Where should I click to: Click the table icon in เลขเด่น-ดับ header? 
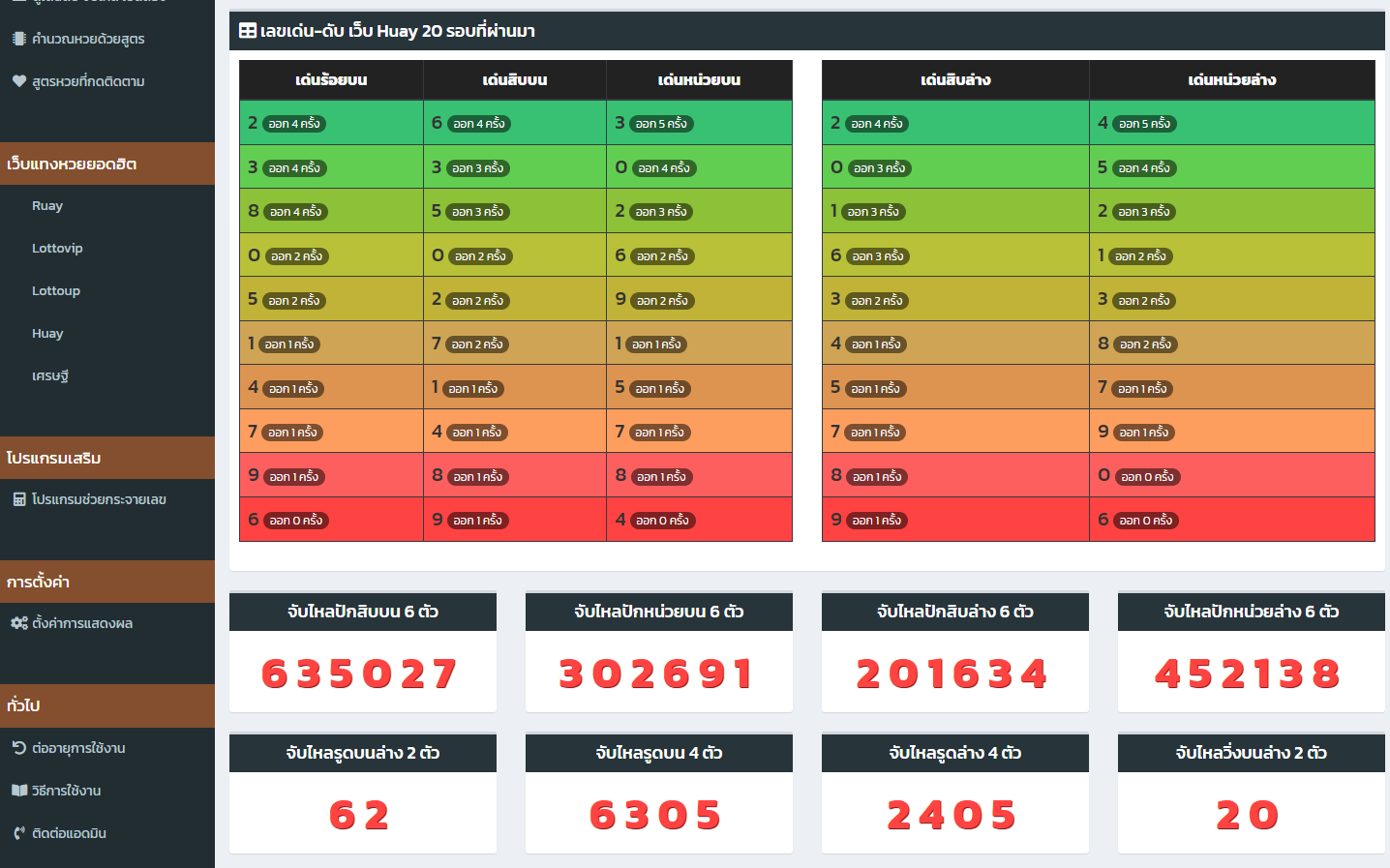(248, 31)
